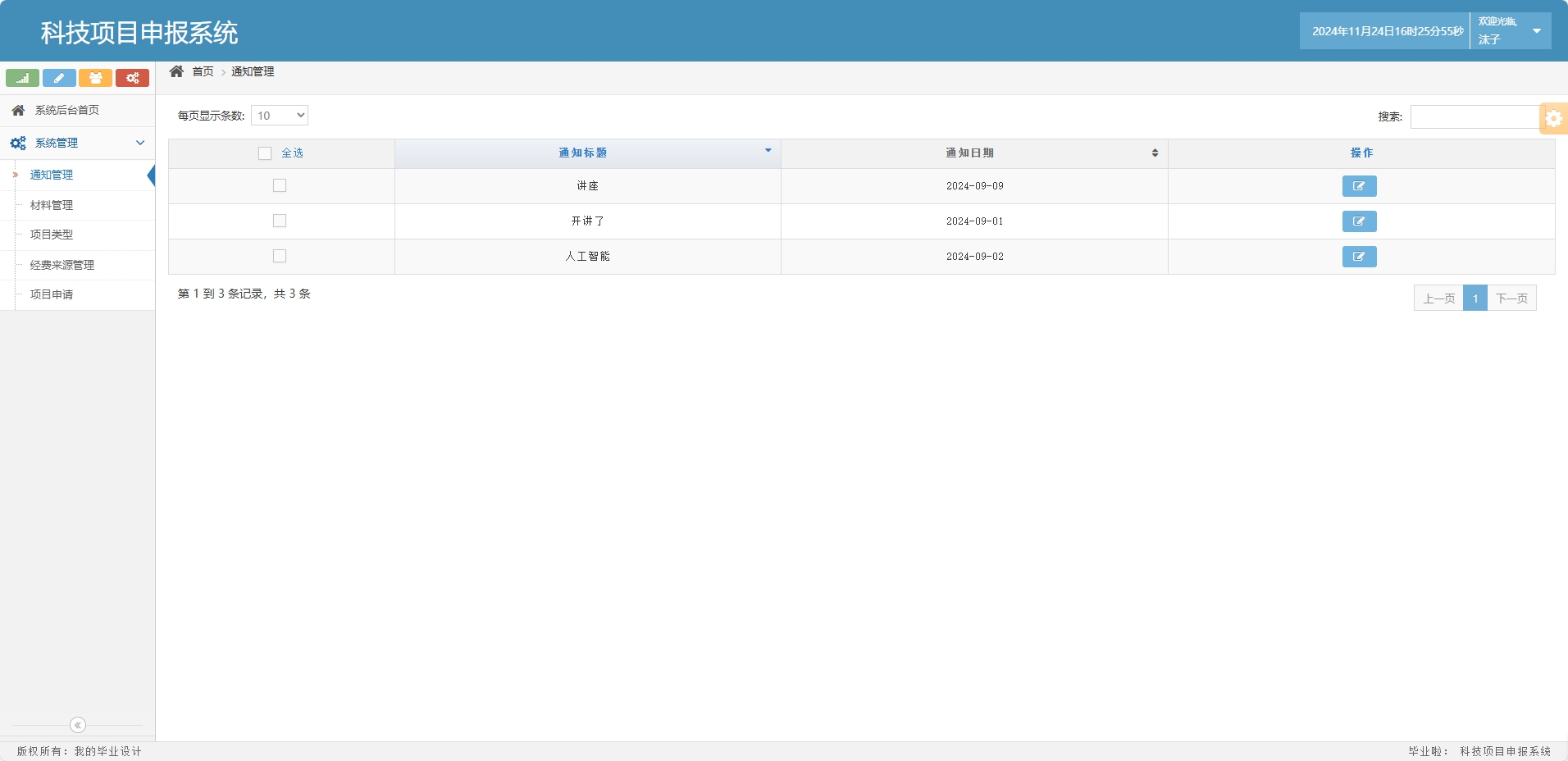Collapse the 系统管理 sidebar menu
1568x761 pixels.
coord(140,142)
